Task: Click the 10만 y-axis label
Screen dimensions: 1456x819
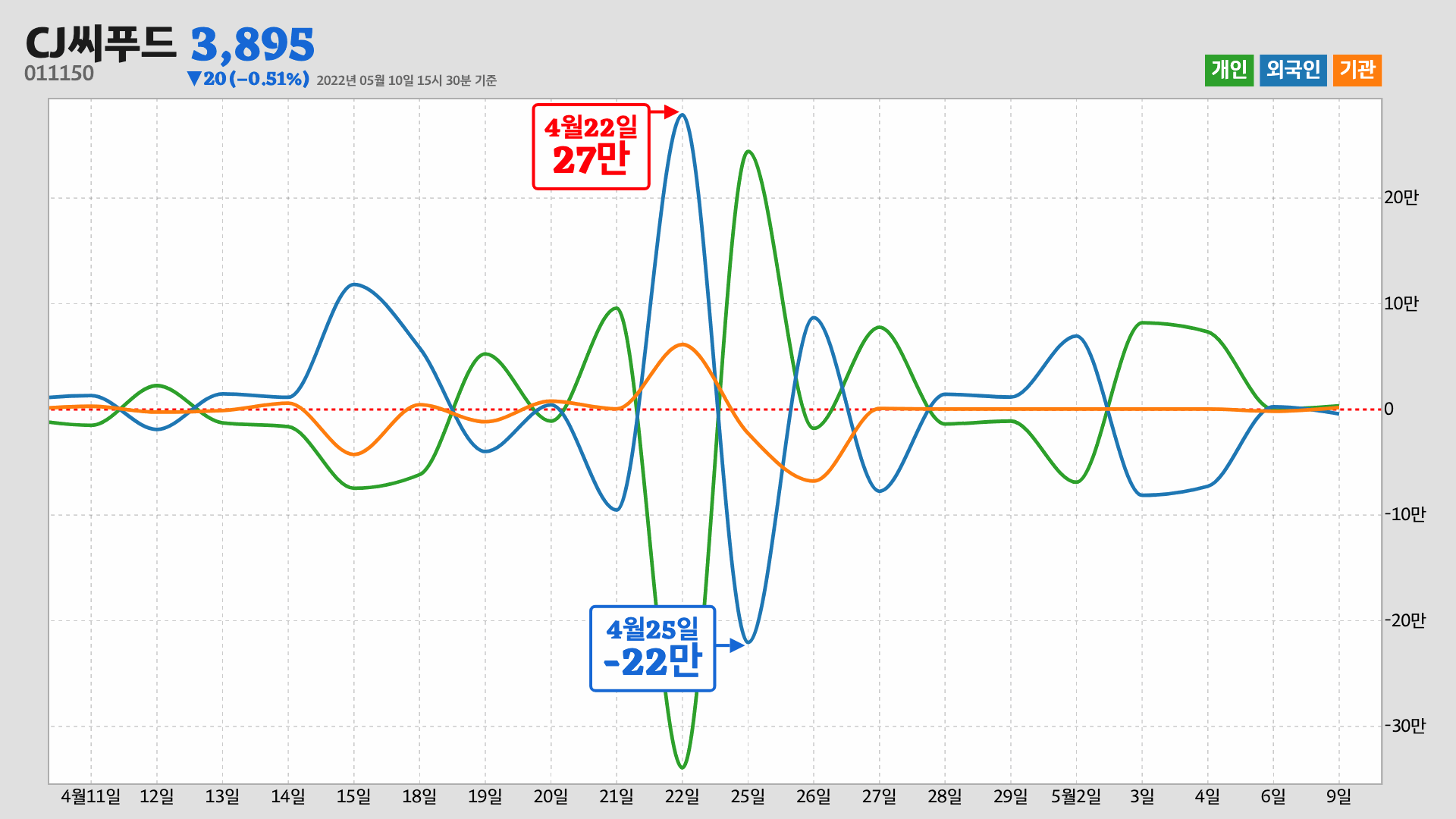Action: click(x=1401, y=304)
